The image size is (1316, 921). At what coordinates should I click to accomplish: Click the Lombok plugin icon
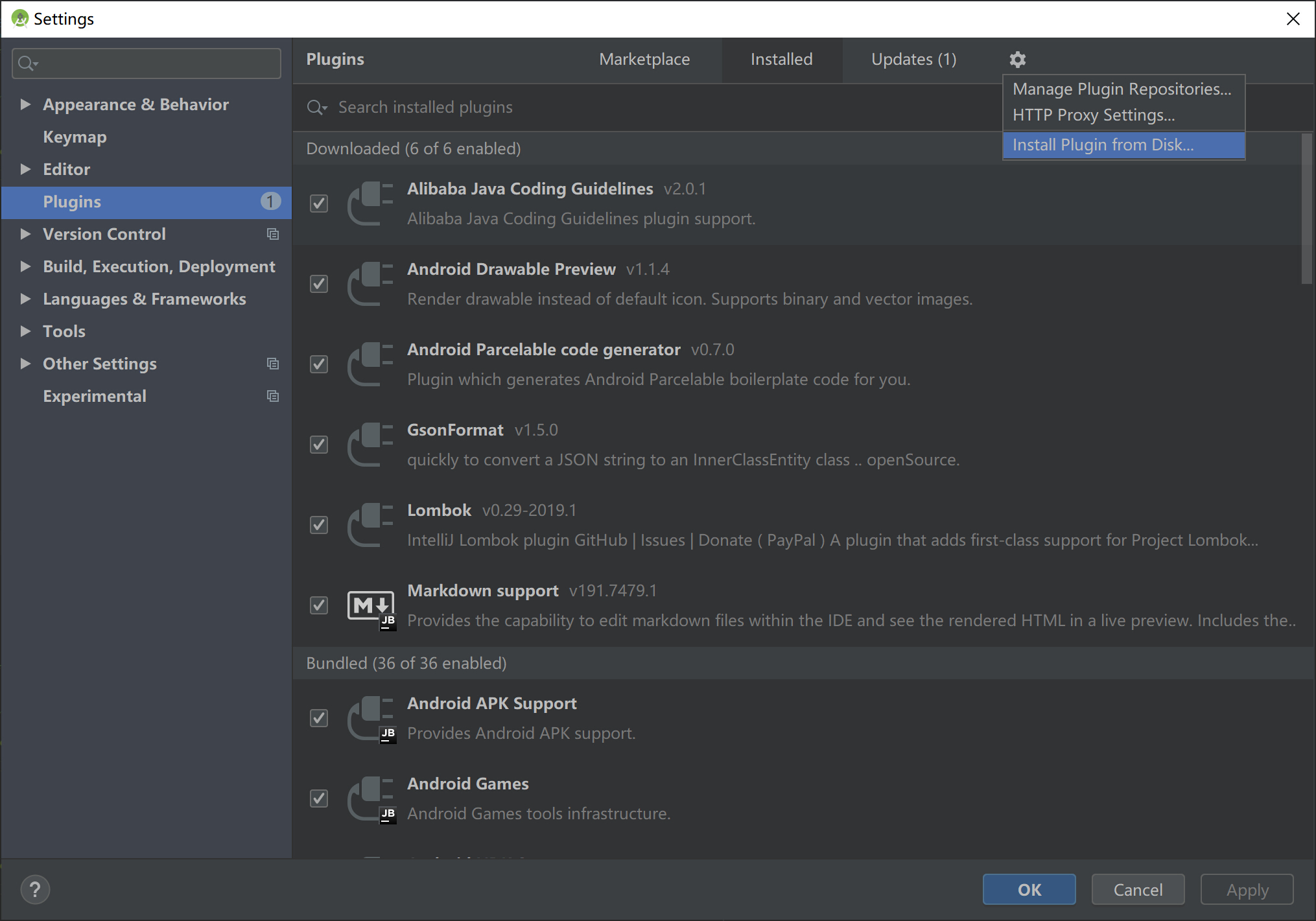[x=371, y=525]
